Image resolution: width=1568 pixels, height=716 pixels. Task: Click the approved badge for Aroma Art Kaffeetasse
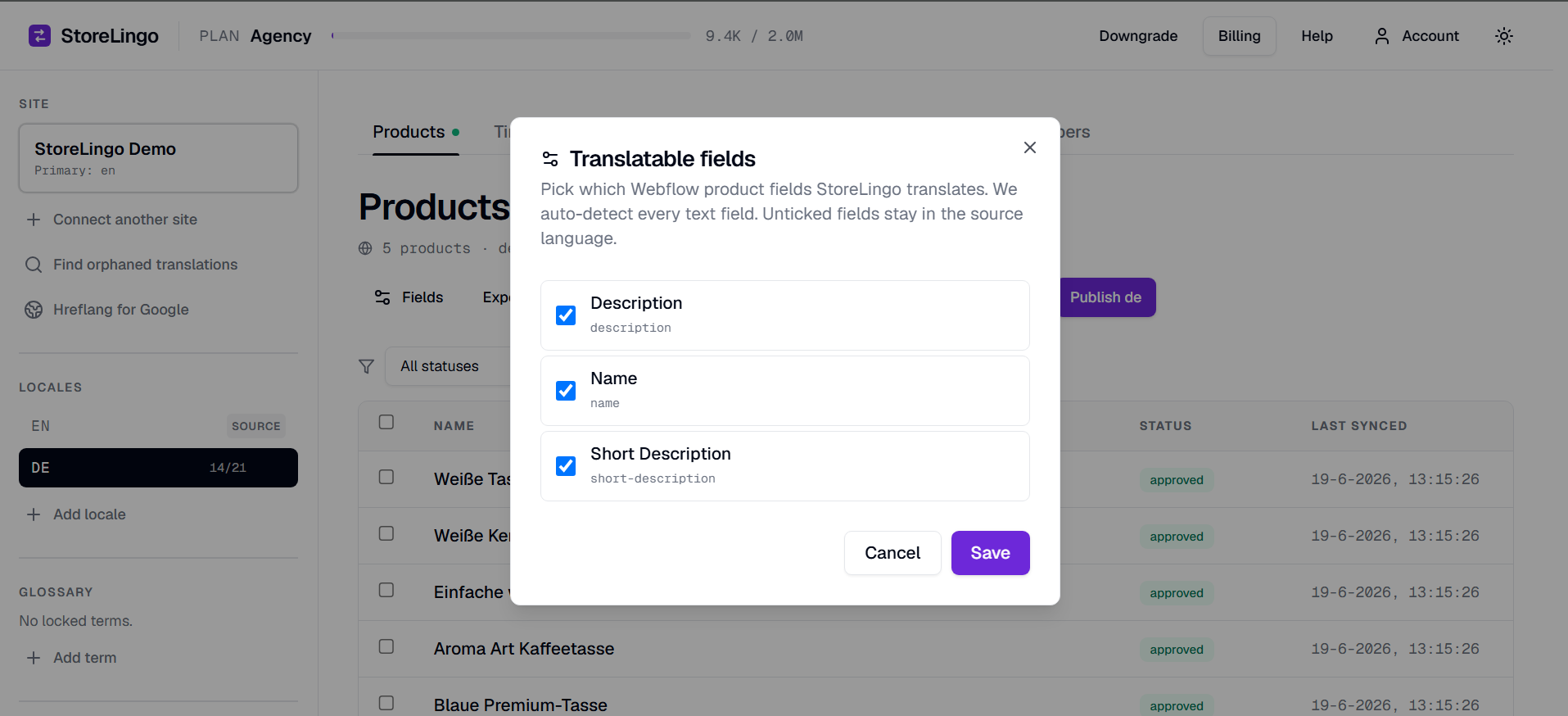(x=1177, y=650)
